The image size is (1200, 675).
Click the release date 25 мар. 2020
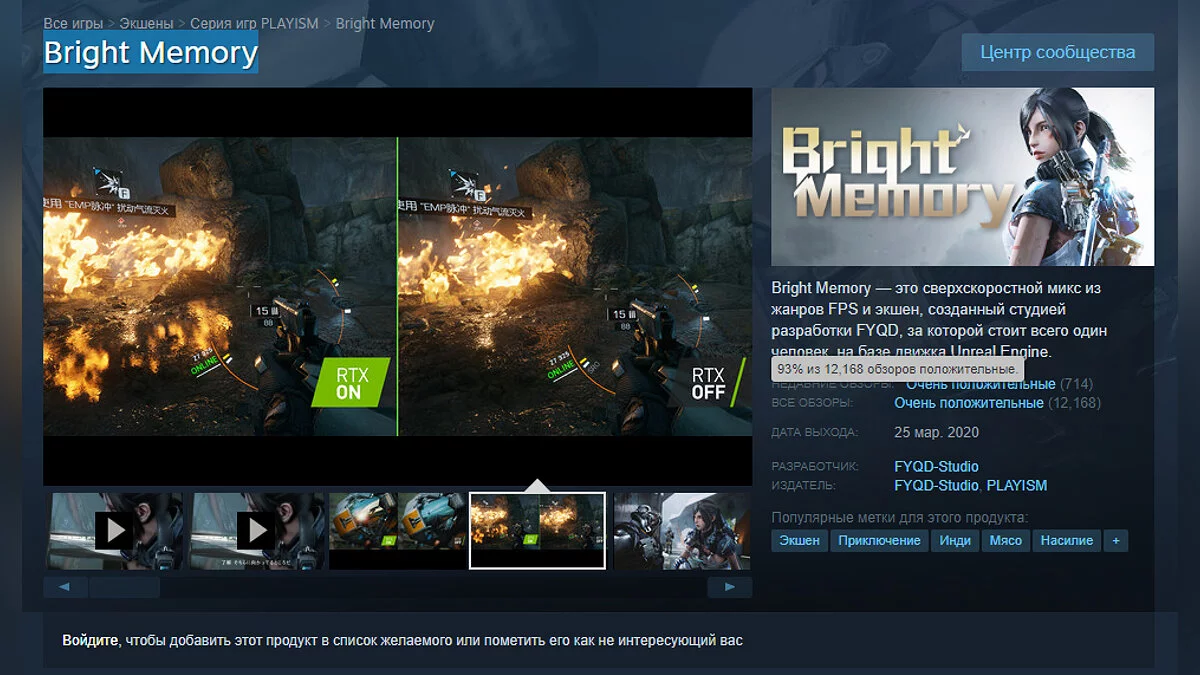[x=936, y=433]
